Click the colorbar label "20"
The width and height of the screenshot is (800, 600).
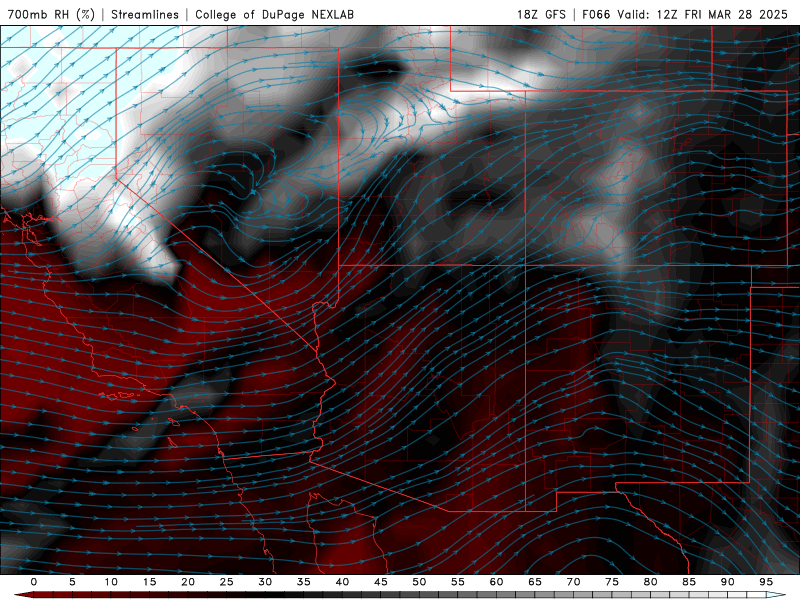(x=188, y=582)
